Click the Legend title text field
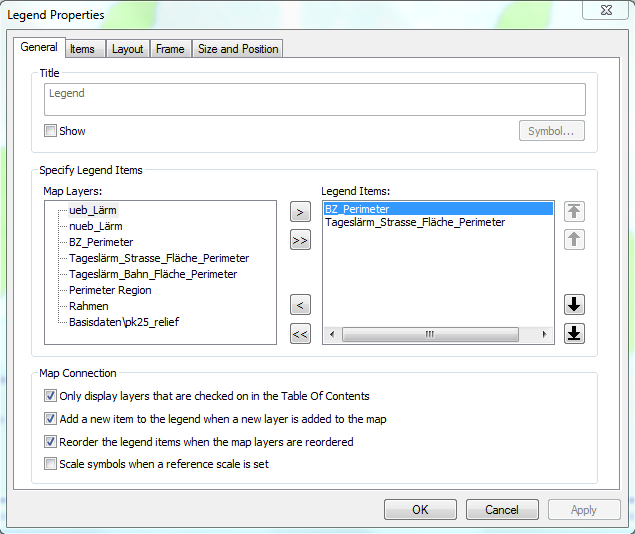Image resolution: width=635 pixels, height=534 pixels. pos(314,98)
